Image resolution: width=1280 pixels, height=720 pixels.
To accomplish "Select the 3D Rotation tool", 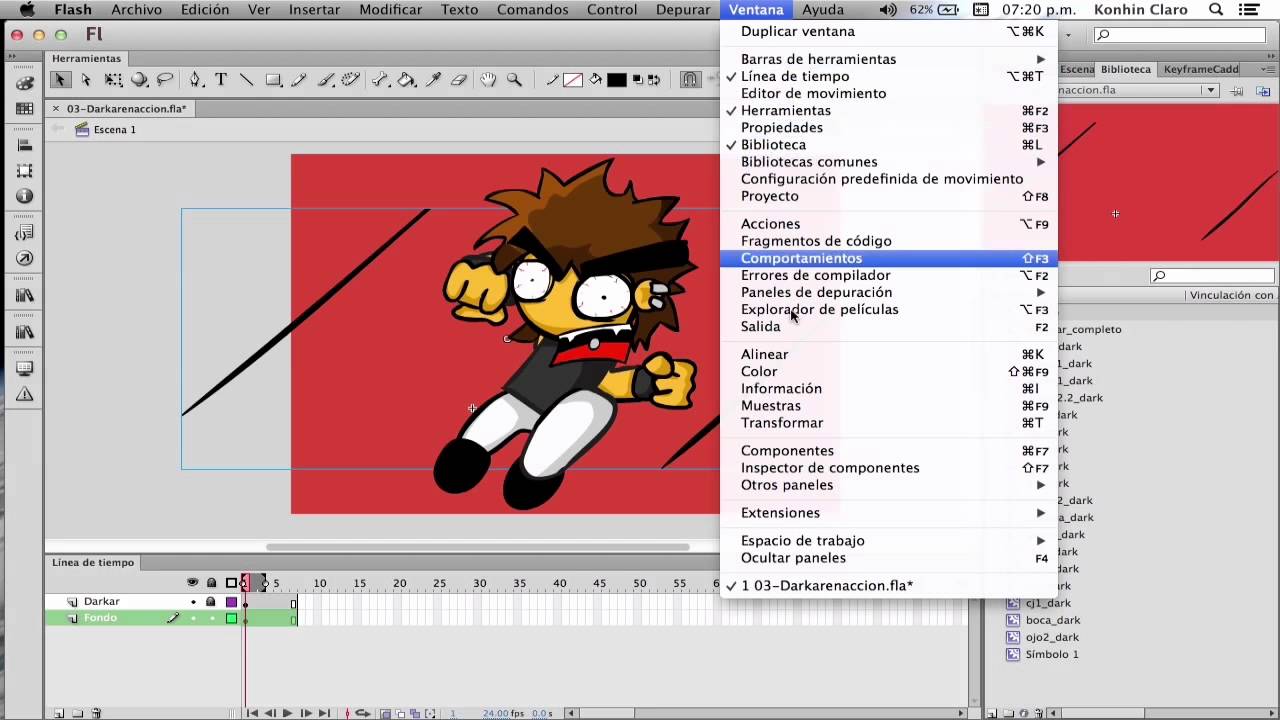I will pyautogui.click(x=140, y=80).
